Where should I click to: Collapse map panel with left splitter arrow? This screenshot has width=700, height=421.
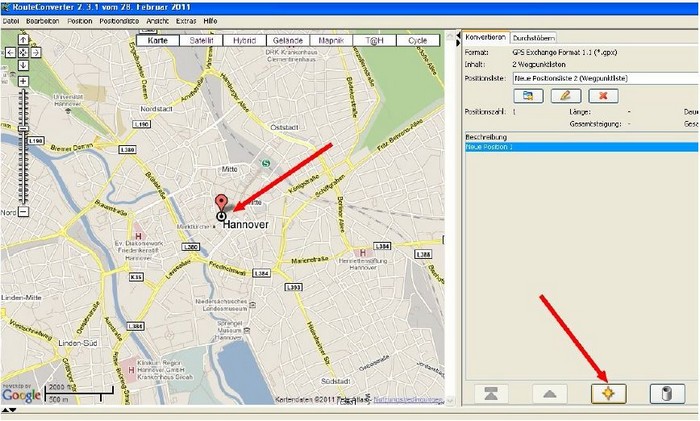(456, 36)
